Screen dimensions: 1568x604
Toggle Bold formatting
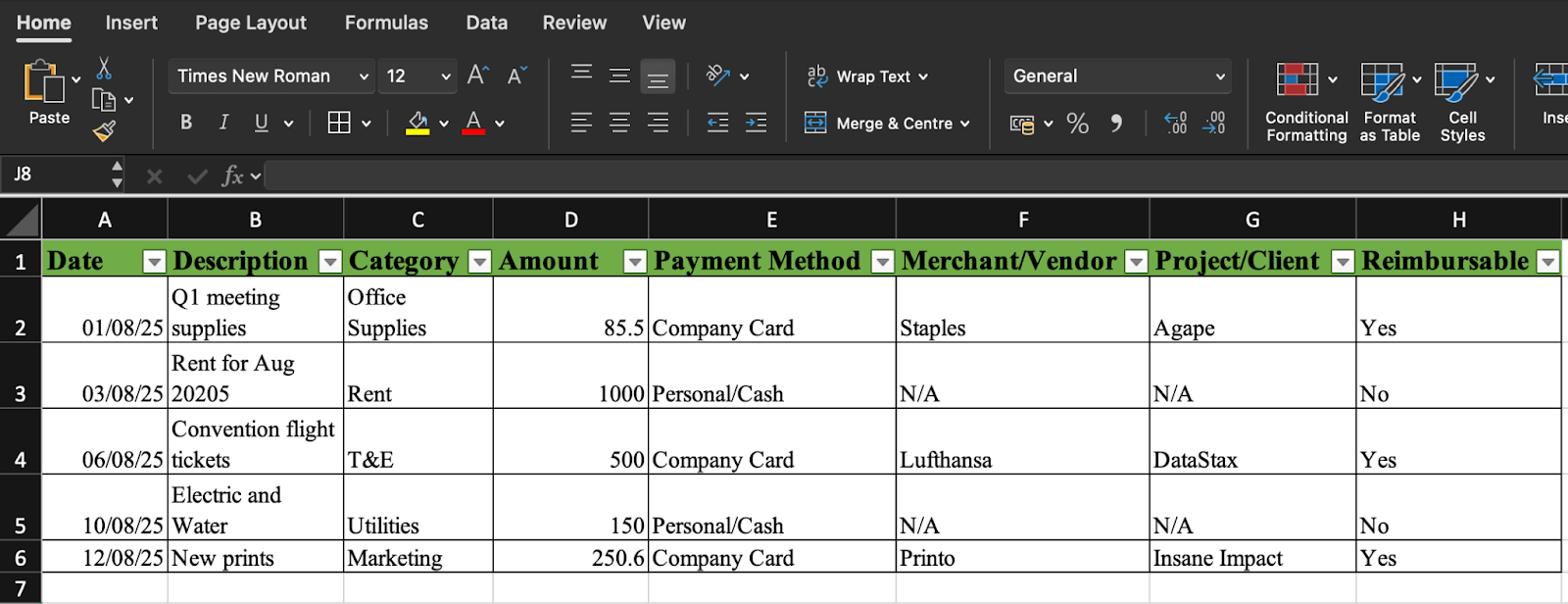tap(186, 123)
